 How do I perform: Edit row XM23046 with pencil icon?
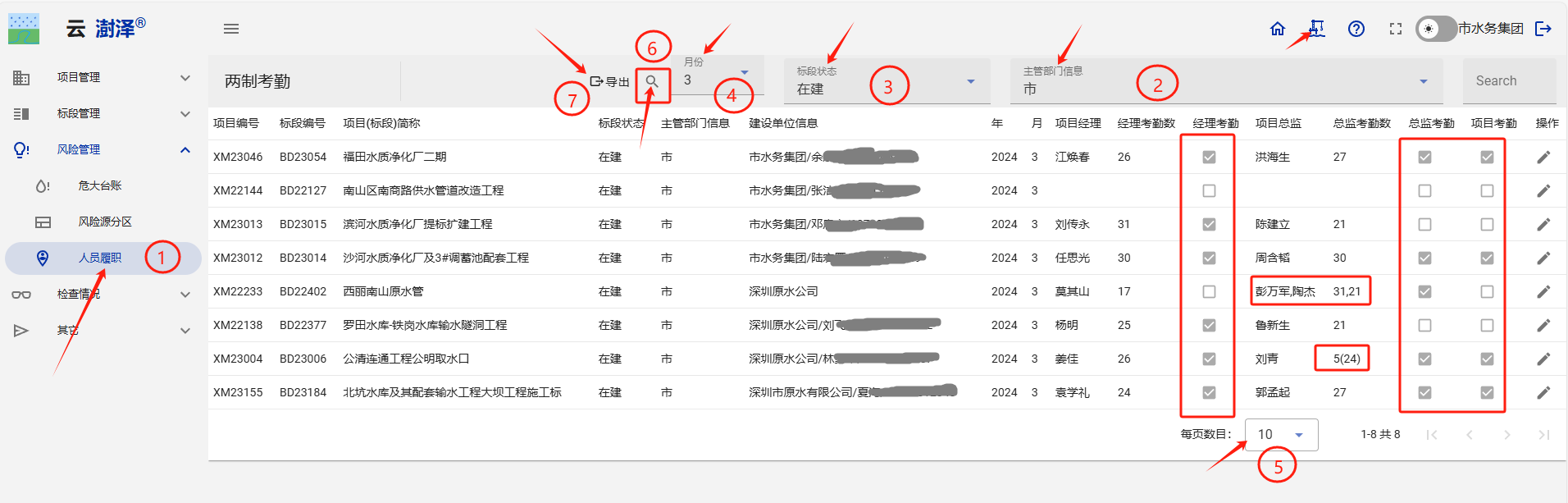click(x=1543, y=157)
